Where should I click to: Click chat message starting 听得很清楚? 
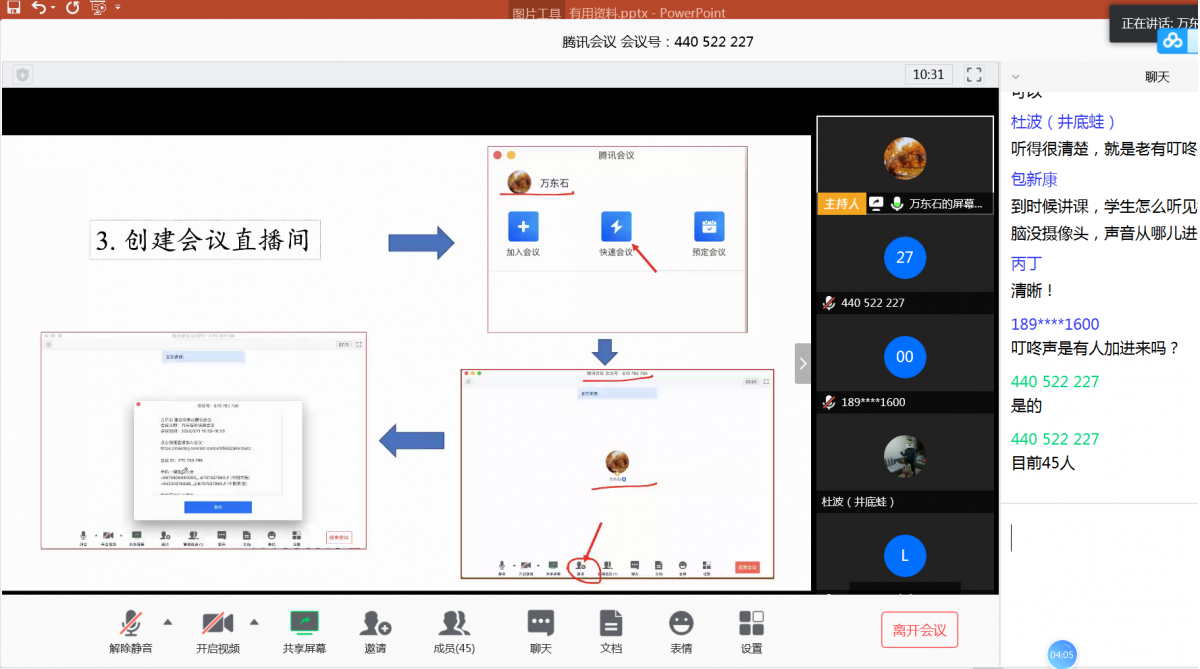[x=1104, y=149]
